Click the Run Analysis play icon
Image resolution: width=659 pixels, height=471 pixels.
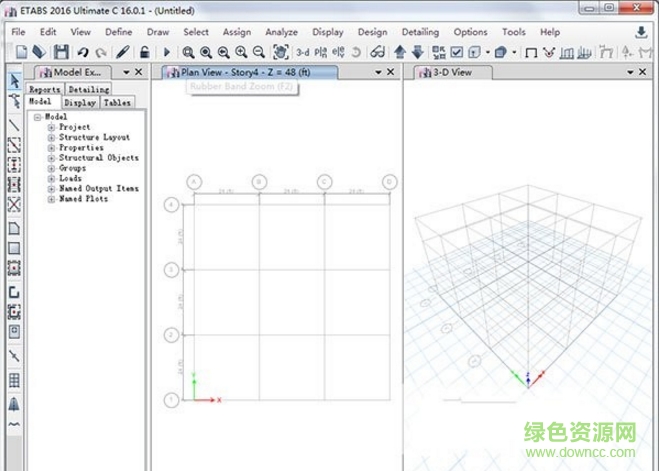[x=166, y=51]
